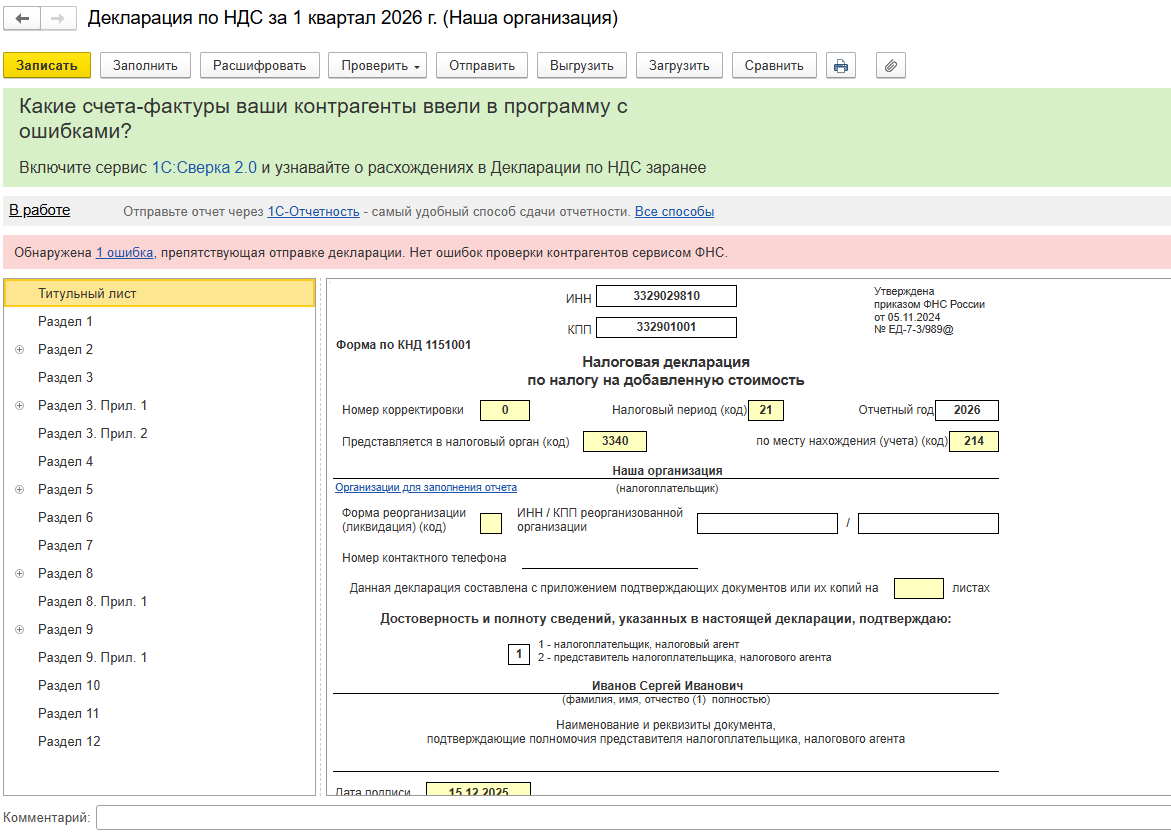This screenshot has width=1171, height=836.
Task: Click the Сравнить button
Action: point(774,66)
